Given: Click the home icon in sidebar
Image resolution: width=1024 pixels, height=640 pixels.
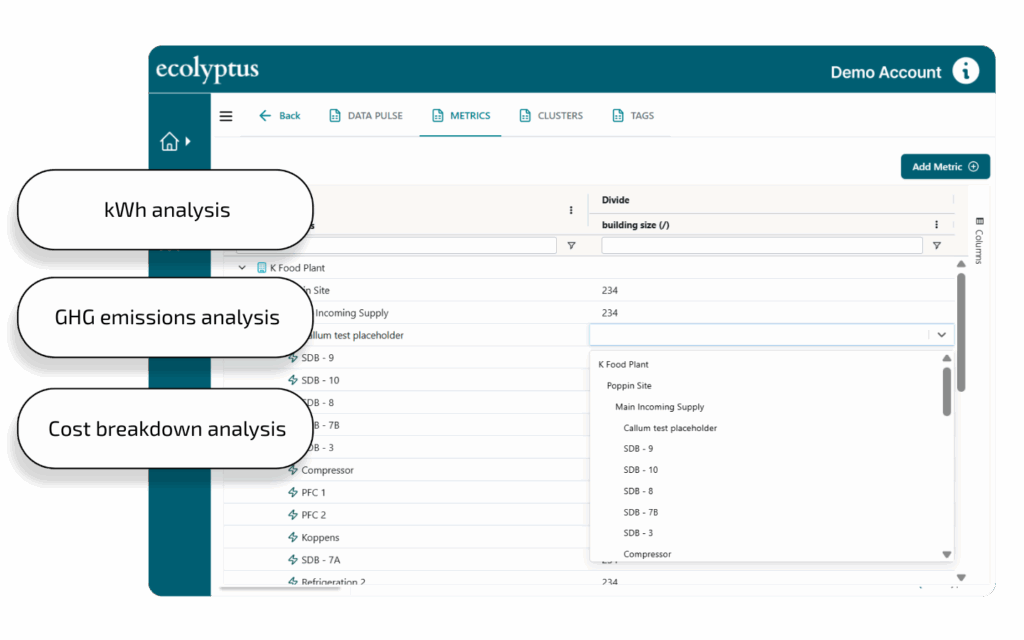Looking at the screenshot, I should [170, 142].
